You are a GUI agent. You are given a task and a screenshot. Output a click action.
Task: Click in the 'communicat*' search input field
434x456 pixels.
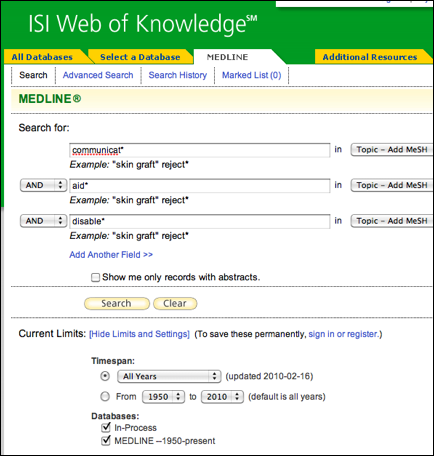point(200,150)
